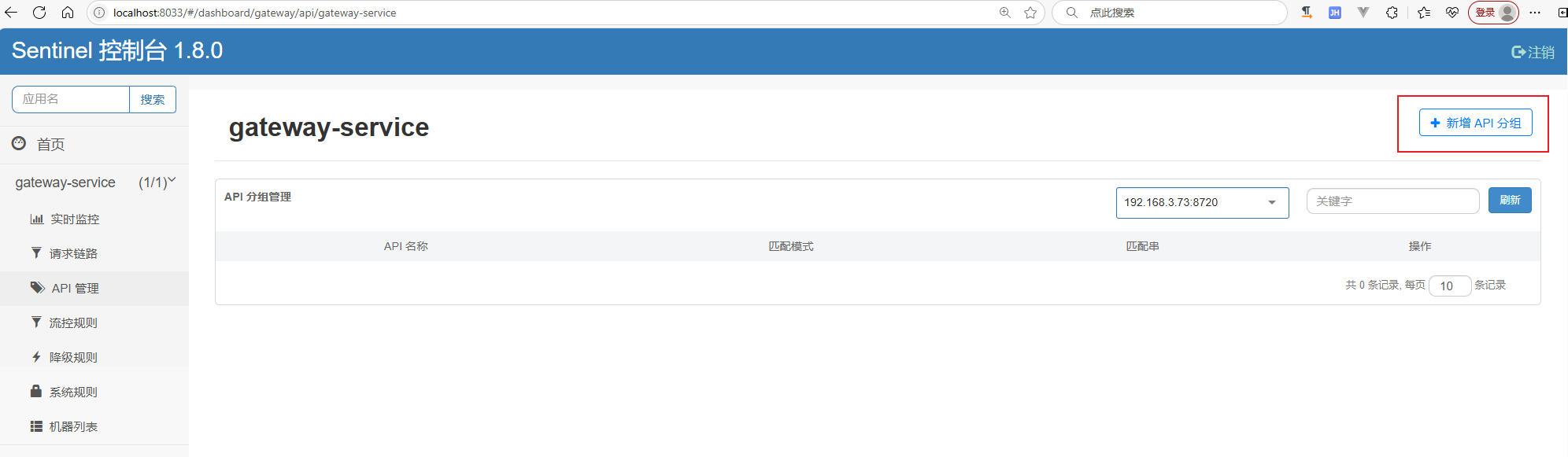Screen dimensions: 1568x457
Task: Click the V-shaped extension icon
Action: pyautogui.click(x=1363, y=13)
